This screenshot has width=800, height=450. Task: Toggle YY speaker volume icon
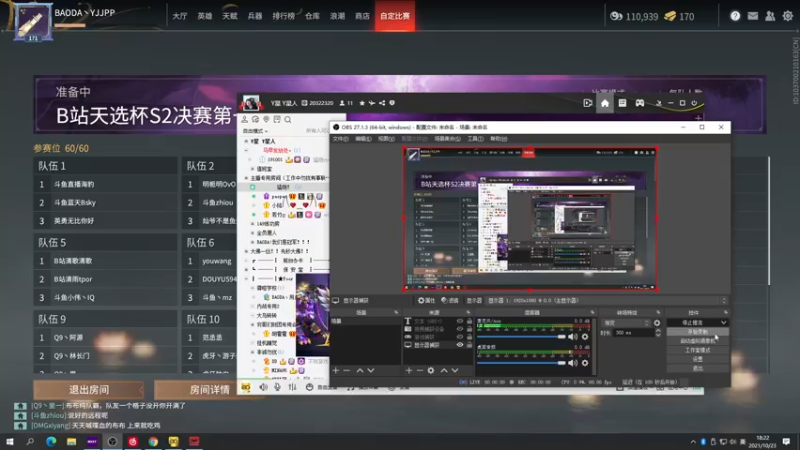tap(263, 387)
